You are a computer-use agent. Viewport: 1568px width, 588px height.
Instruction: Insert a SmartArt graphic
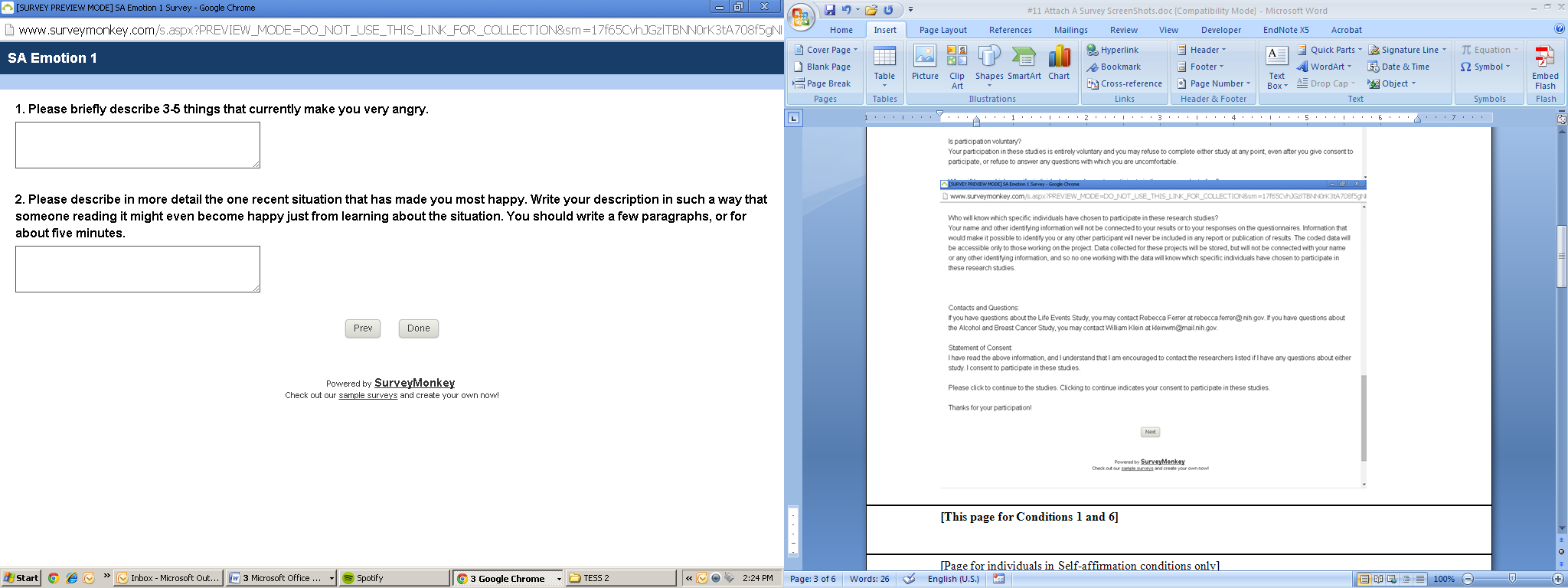tap(1024, 63)
